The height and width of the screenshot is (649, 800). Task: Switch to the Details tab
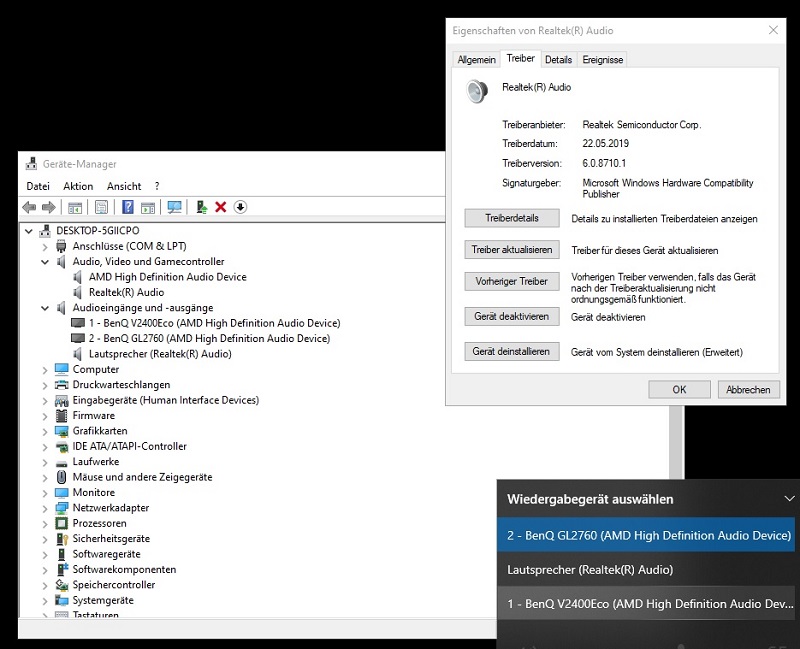(x=557, y=59)
